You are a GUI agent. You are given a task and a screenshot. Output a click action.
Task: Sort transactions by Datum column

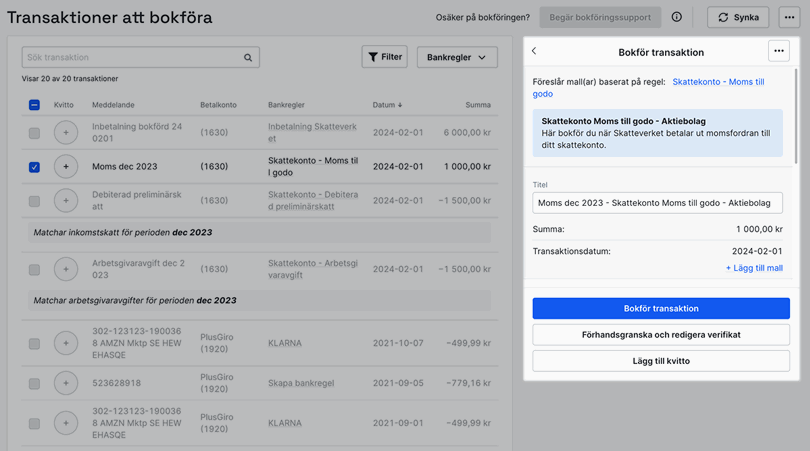387,105
